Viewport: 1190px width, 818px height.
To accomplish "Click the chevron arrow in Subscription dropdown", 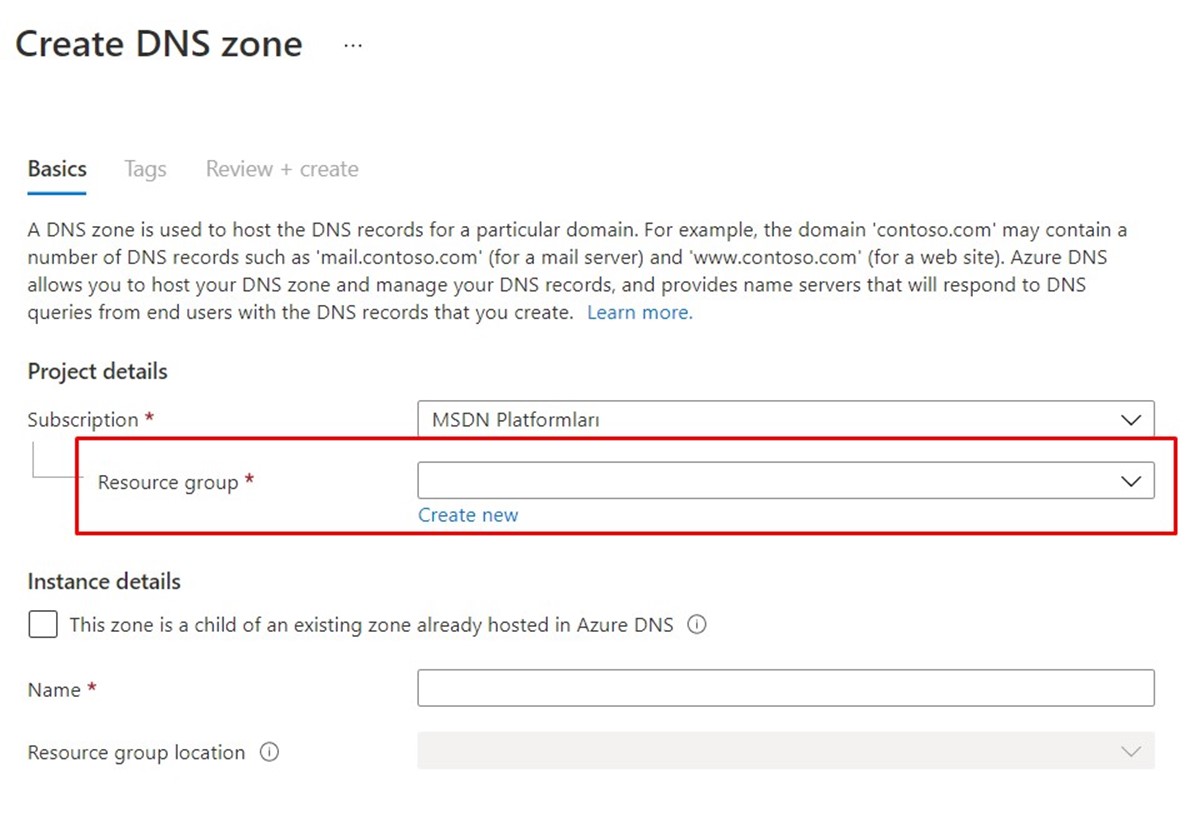I will click(x=1131, y=420).
